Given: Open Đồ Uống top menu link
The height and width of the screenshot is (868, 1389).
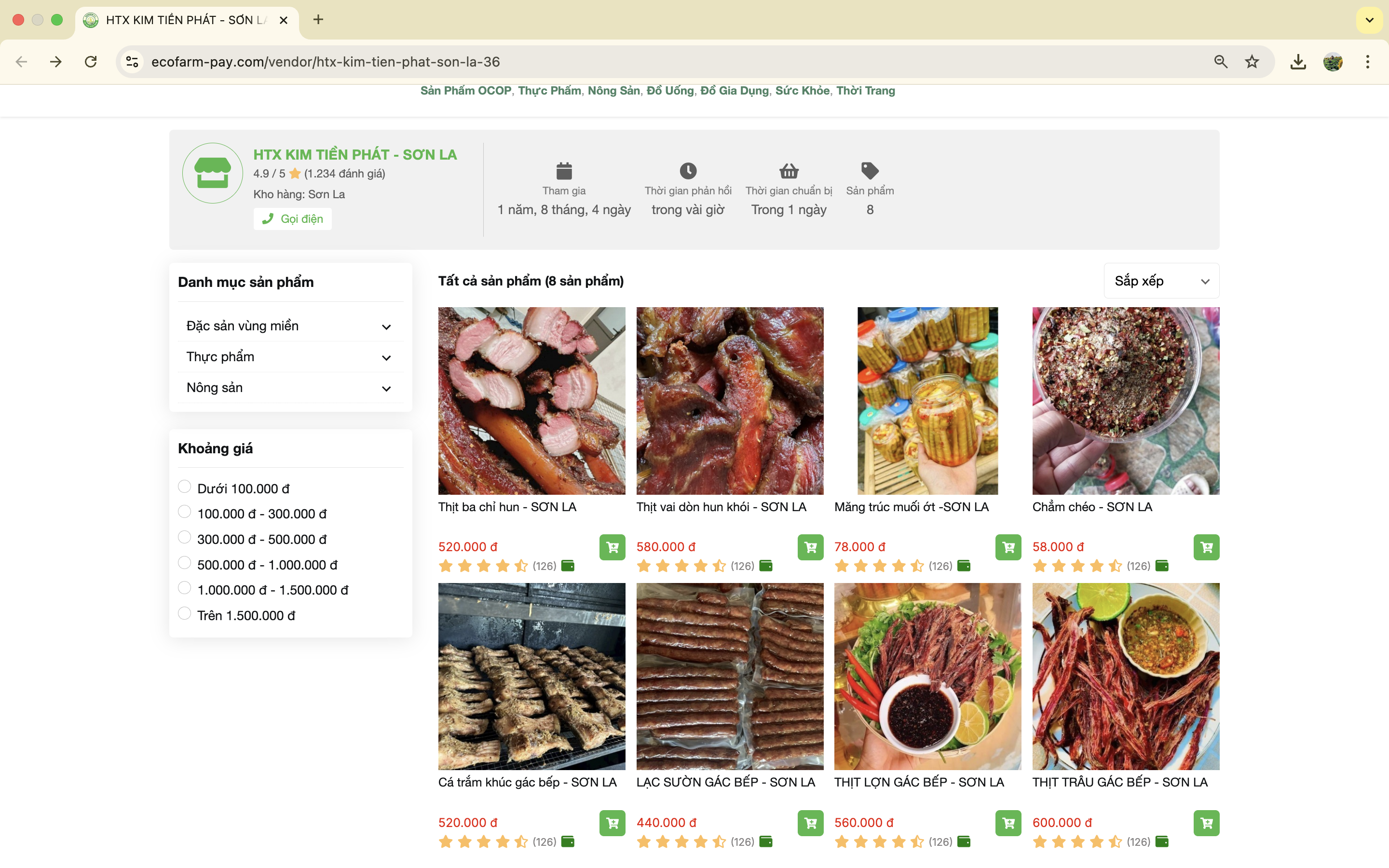Looking at the screenshot, I should (x=670, y=91).
